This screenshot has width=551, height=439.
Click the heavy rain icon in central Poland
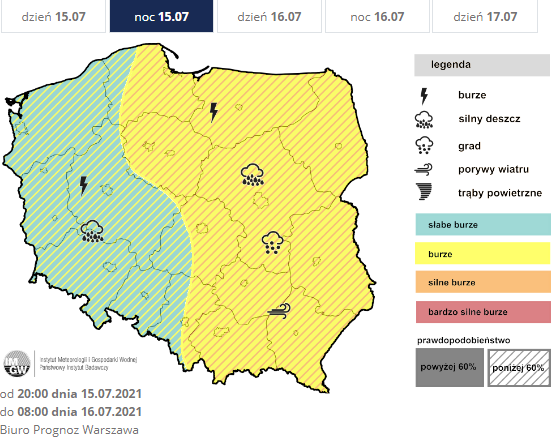(x=252, y=174)
